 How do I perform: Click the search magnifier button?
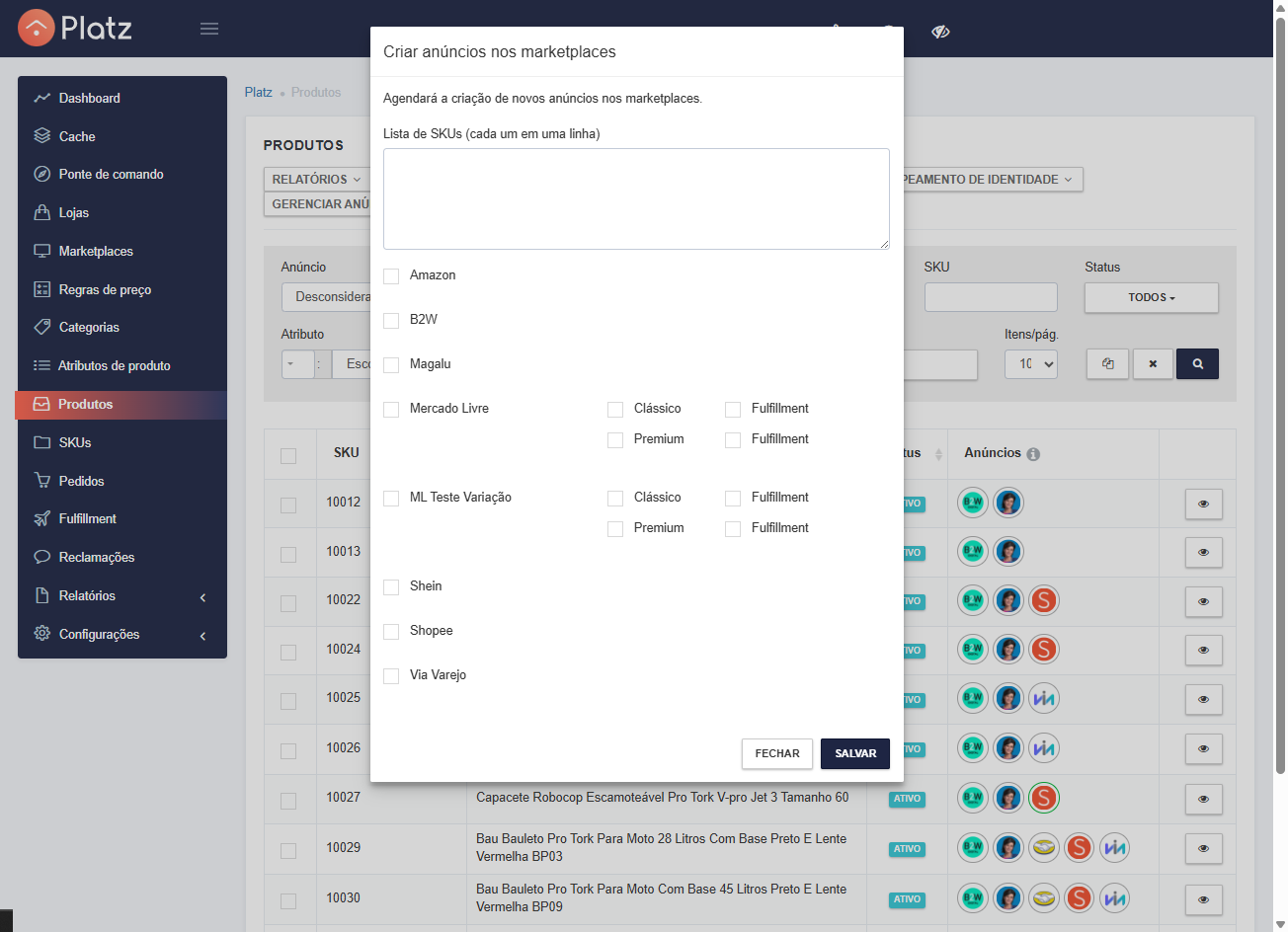pyautogui.click(x=1197, y=363)
